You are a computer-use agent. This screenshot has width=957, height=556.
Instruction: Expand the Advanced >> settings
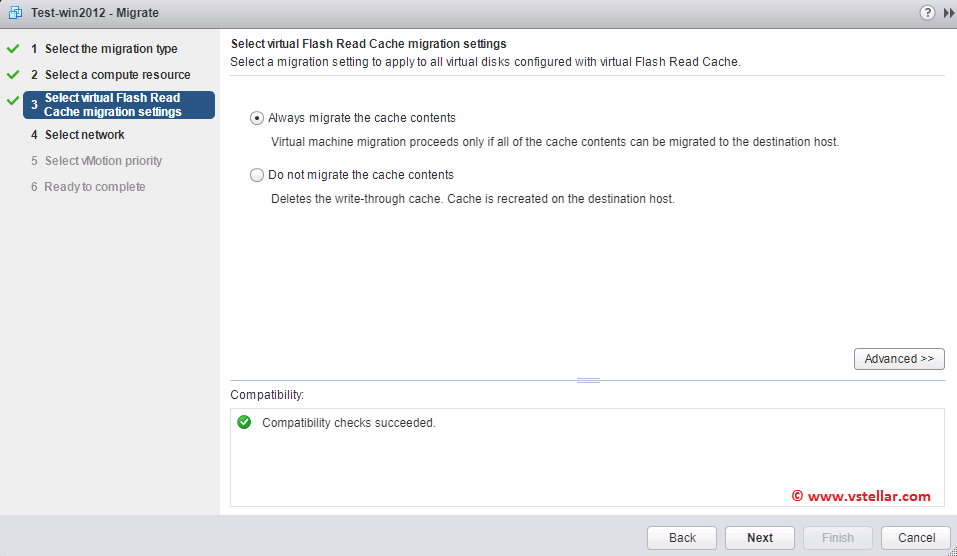pyautogui.click(x=898, y=359)
